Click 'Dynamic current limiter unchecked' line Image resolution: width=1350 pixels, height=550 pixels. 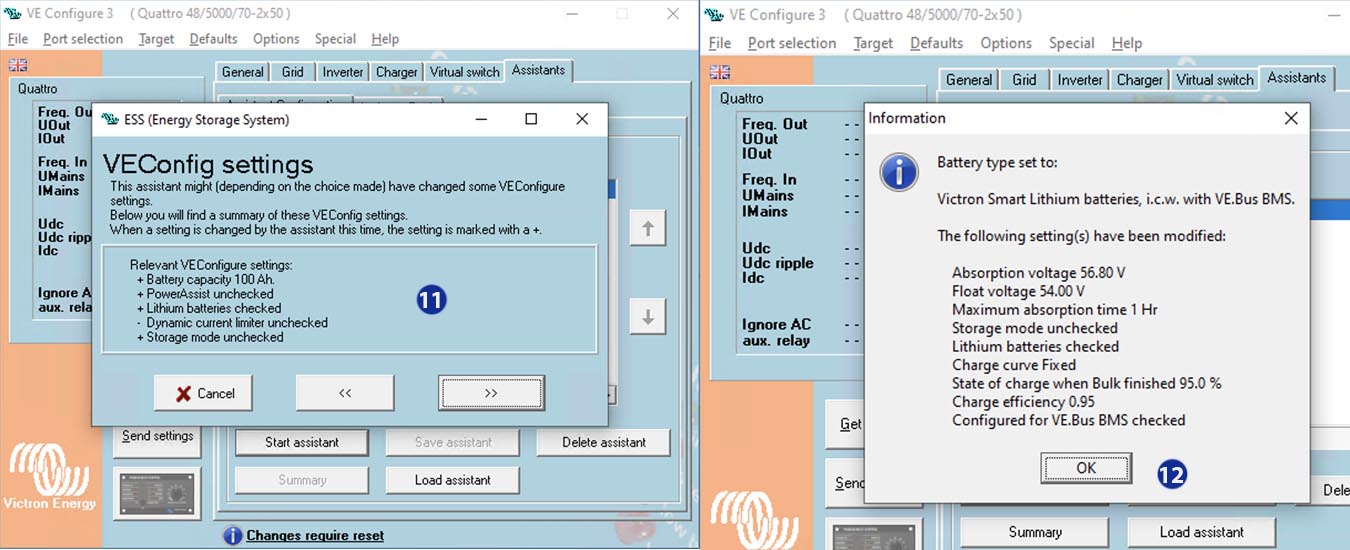tap(232, 323)
